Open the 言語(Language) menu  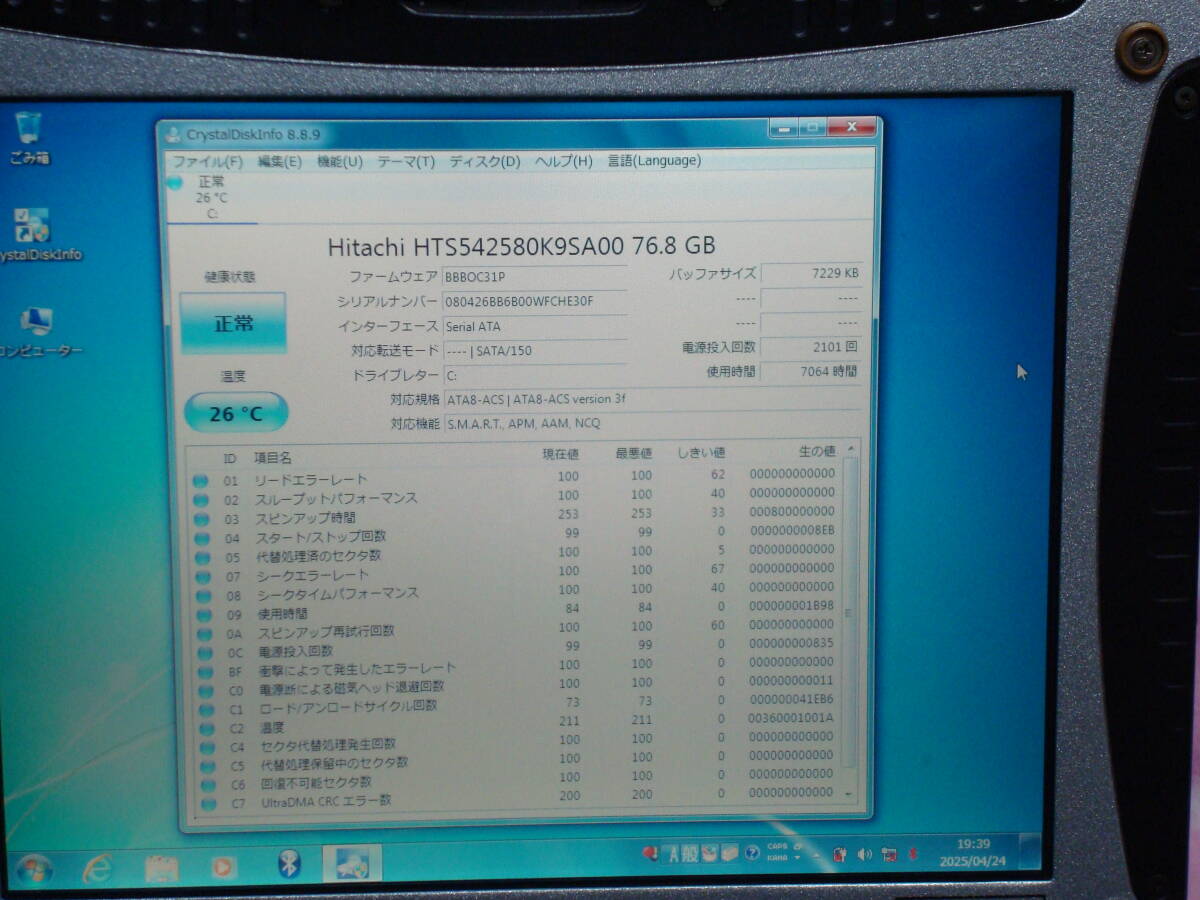click(654, 160)
